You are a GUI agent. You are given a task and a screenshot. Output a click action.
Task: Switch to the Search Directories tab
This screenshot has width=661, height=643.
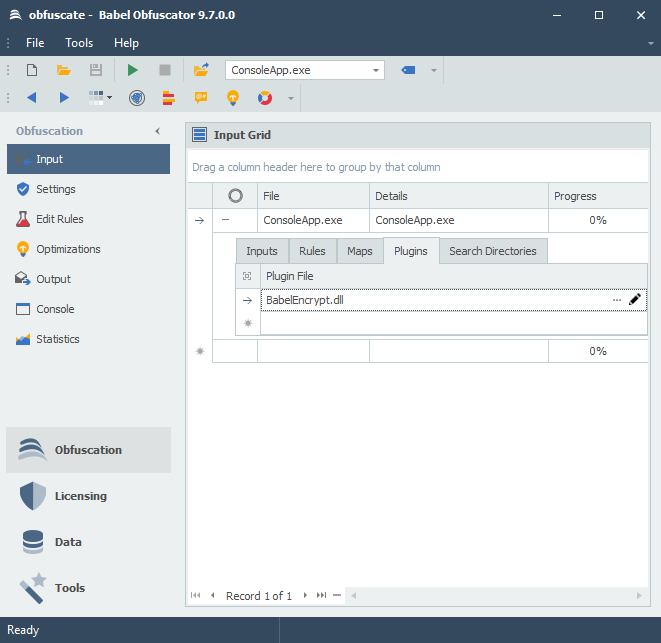pos(493,251)
